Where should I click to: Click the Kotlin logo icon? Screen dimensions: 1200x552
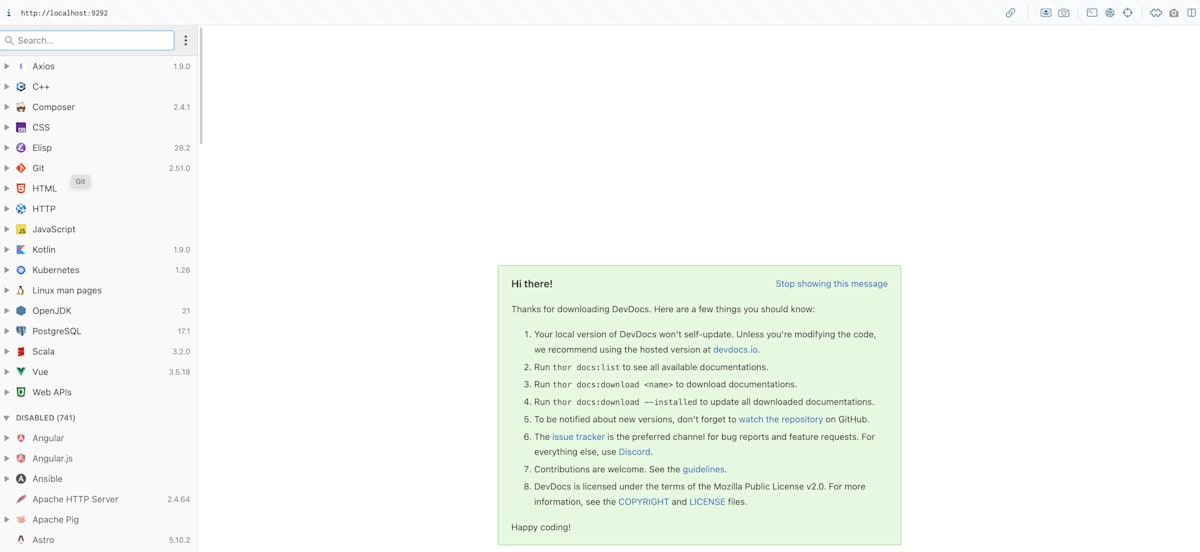[x=21, y=250]
